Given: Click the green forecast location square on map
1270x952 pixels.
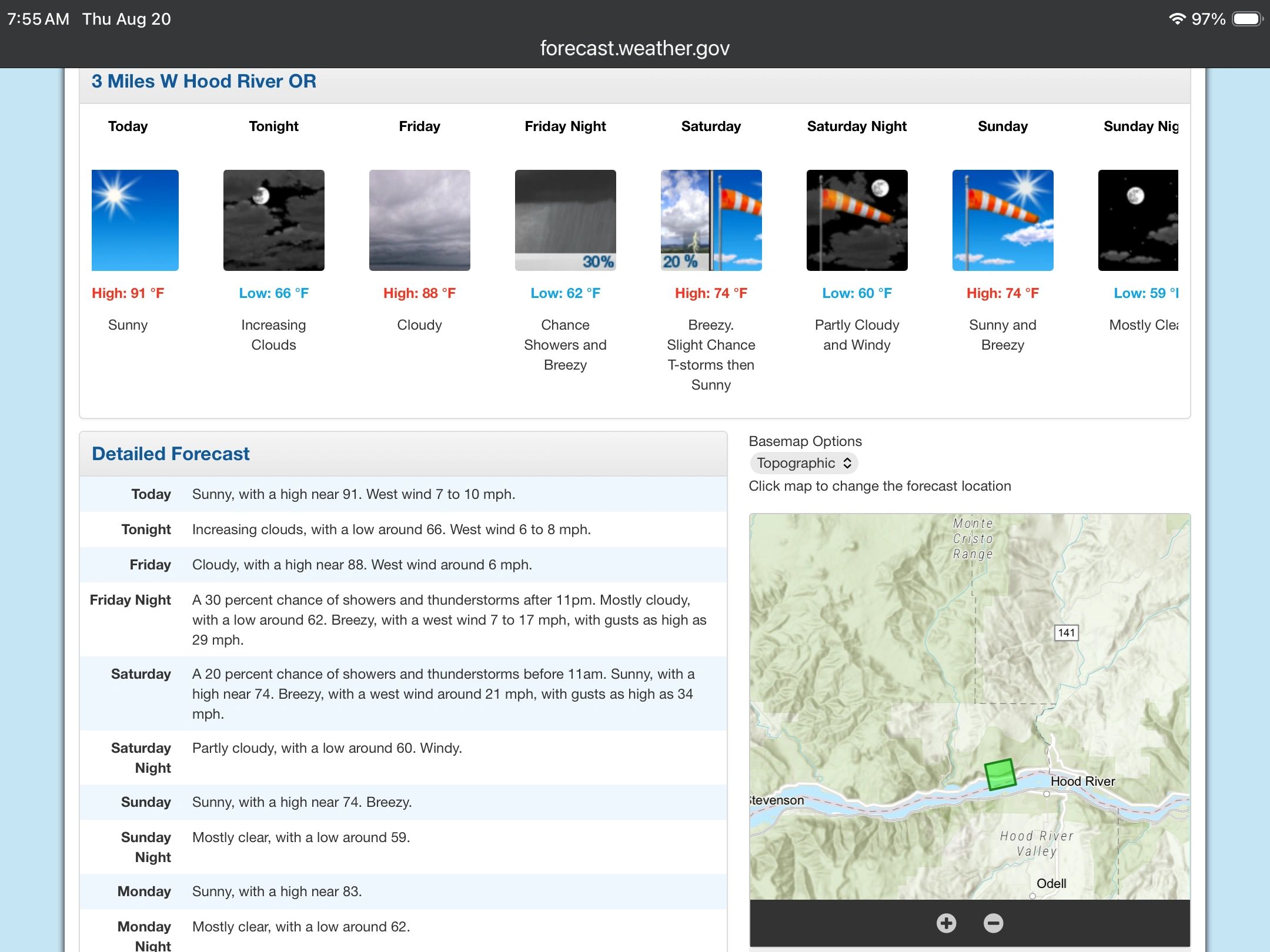Looking at the screenshot, I should [x=1000, y=775].
